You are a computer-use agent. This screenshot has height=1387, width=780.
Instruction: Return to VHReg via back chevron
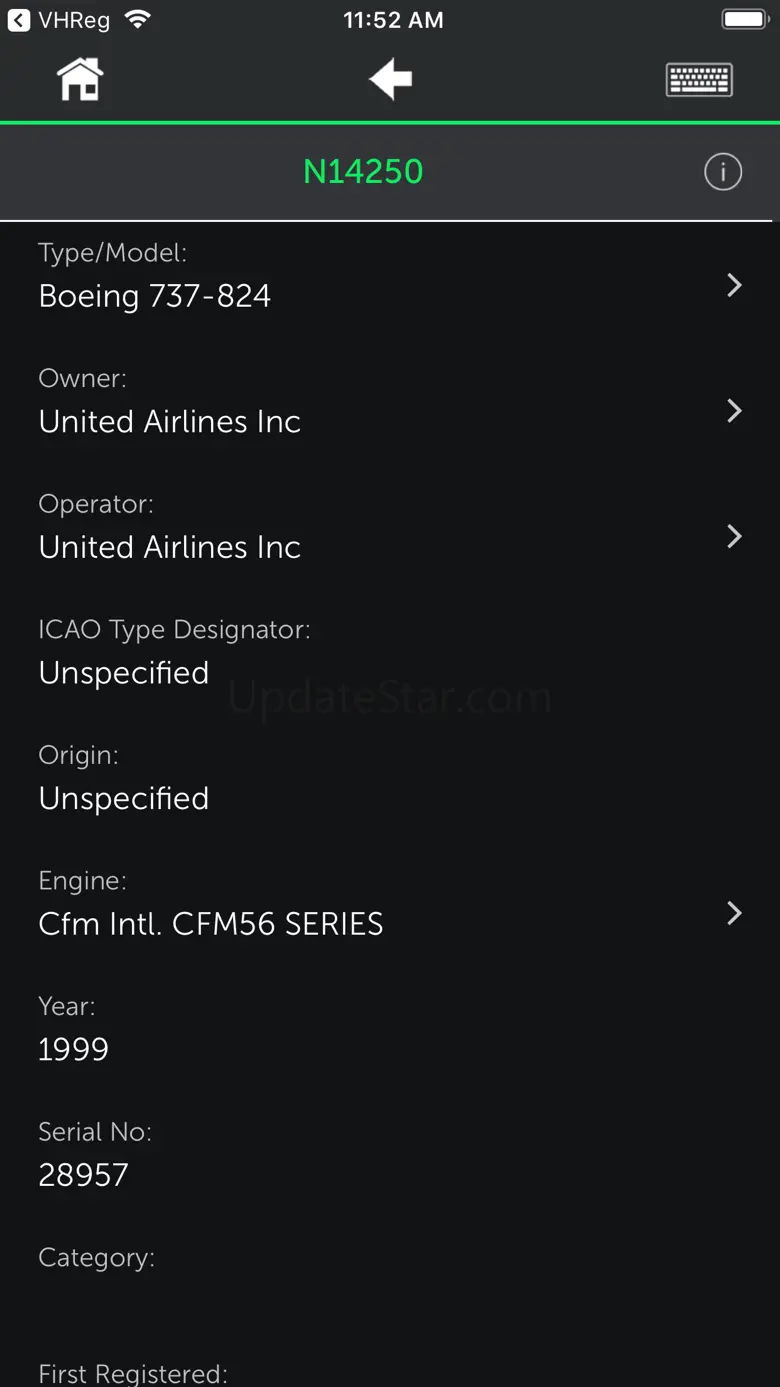click(x=19, y=20)
